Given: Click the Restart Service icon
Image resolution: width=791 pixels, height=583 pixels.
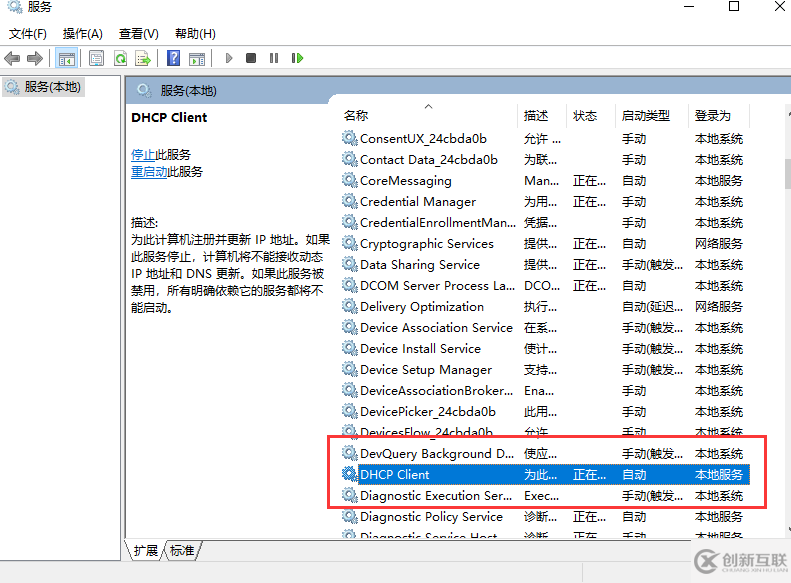Looking at the screenshot, I should click(x=297, y=59).
